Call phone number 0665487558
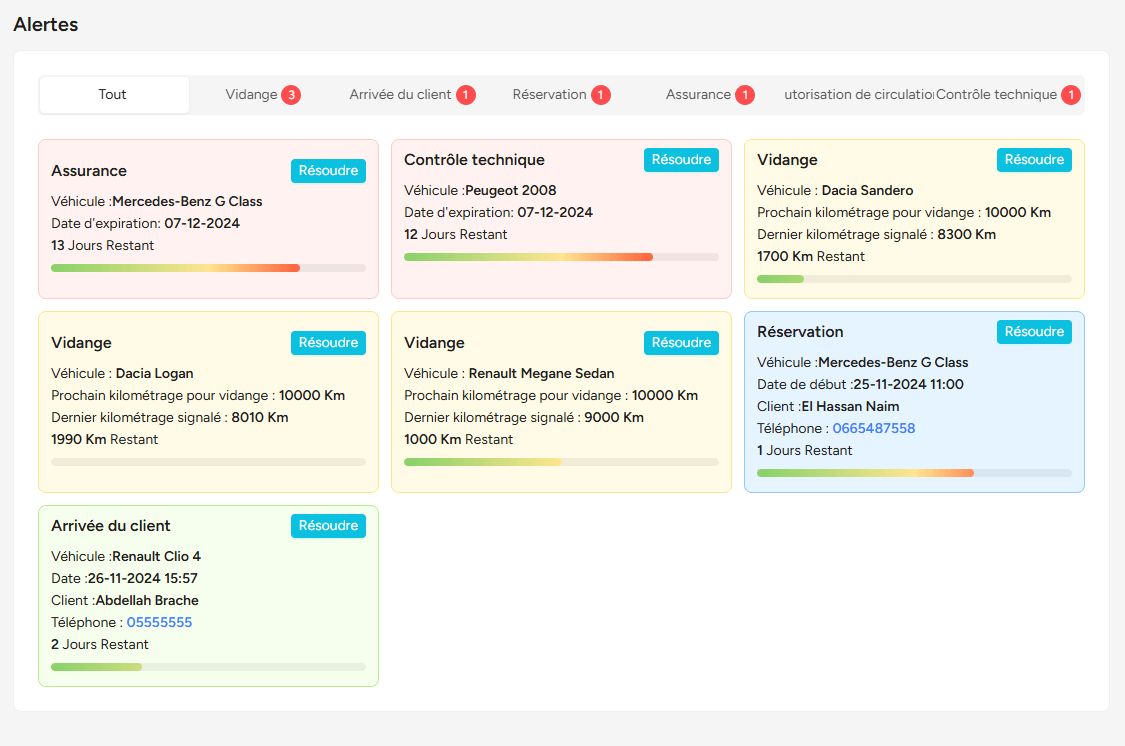Image resolution: width=1125 pixels, height=746 pixels. click(873, 429)
